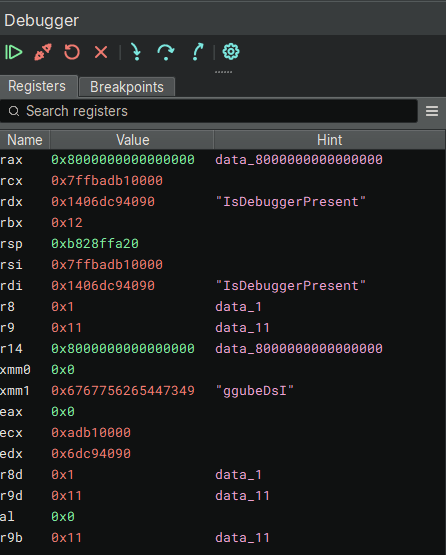The image size is (446, 555).
Task: Click rbx value 0x12
Action: 67,223
